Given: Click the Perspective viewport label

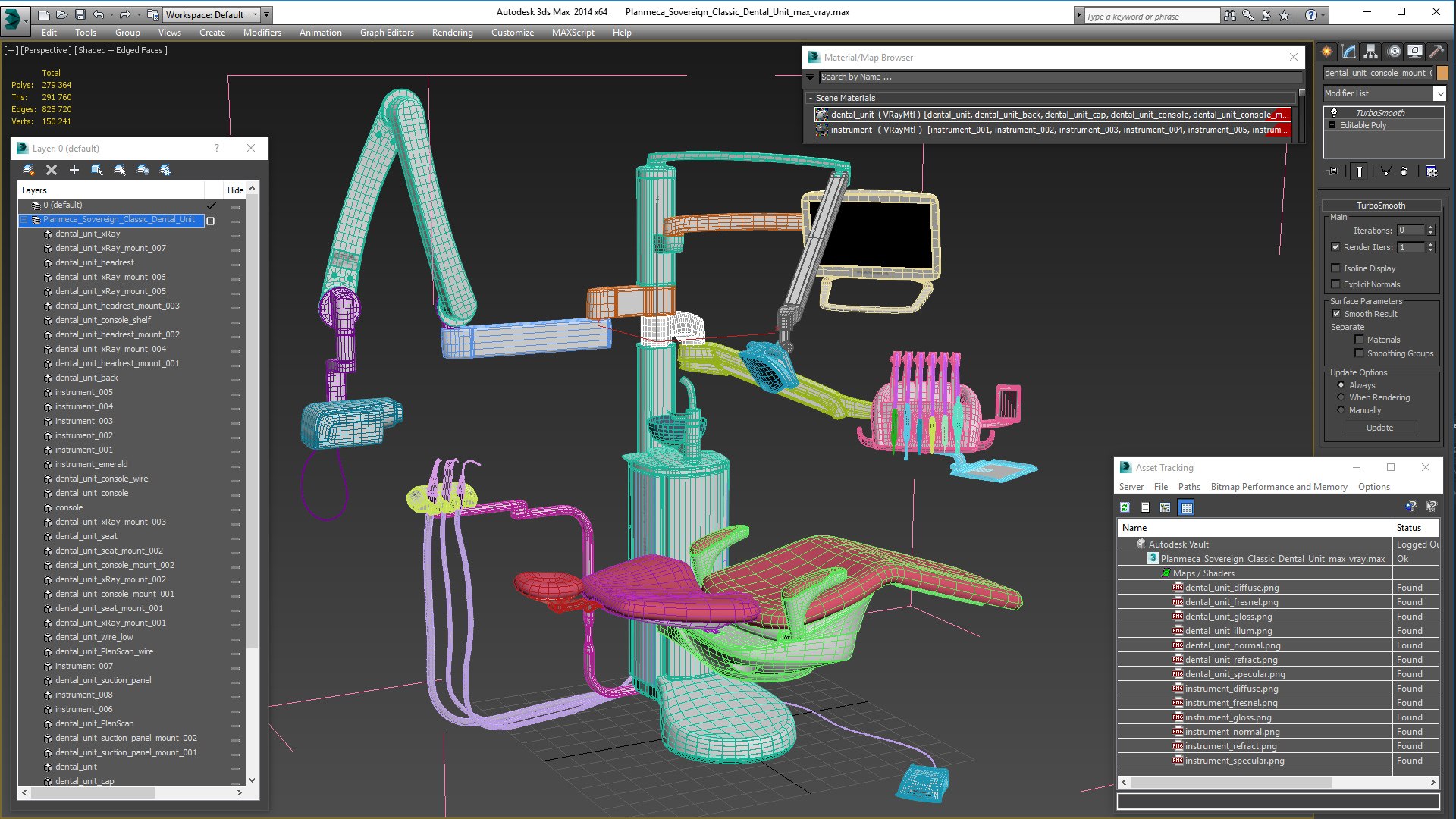Looking at the screenshot, I should [x=46, y=50].
